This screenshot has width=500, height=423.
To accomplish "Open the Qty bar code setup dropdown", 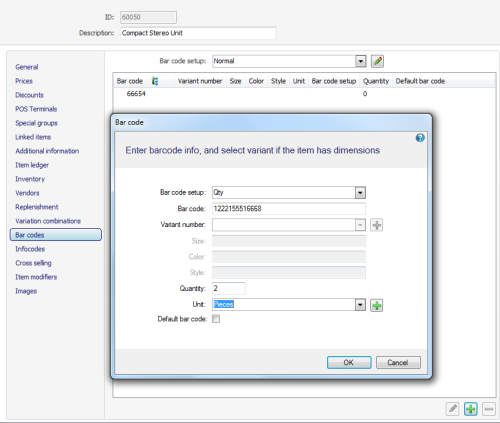I will point(360,193).
